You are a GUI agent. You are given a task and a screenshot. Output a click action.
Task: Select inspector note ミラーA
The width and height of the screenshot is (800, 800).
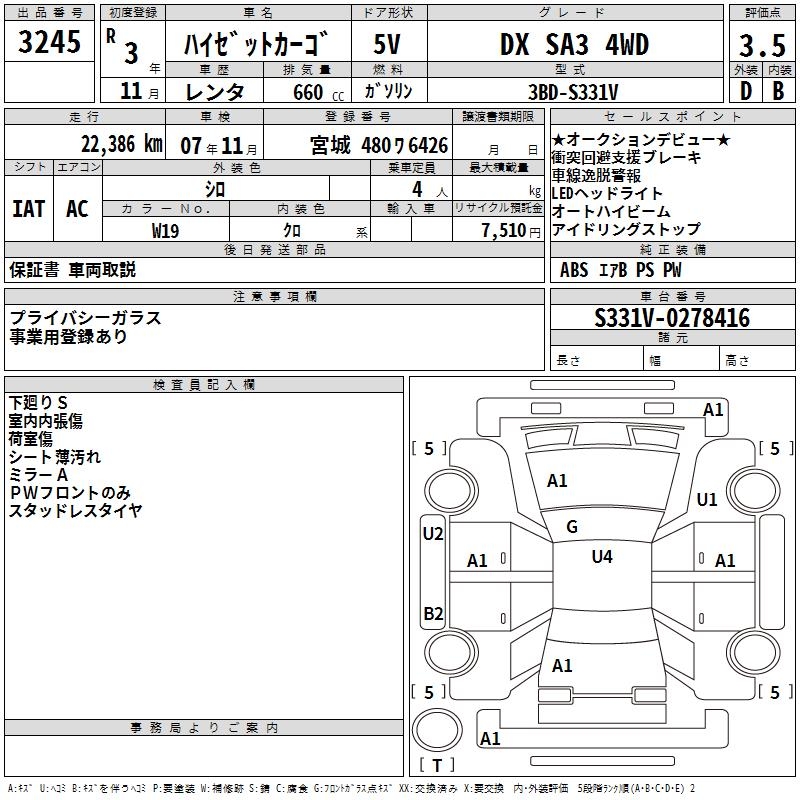(x=38, y=474)
